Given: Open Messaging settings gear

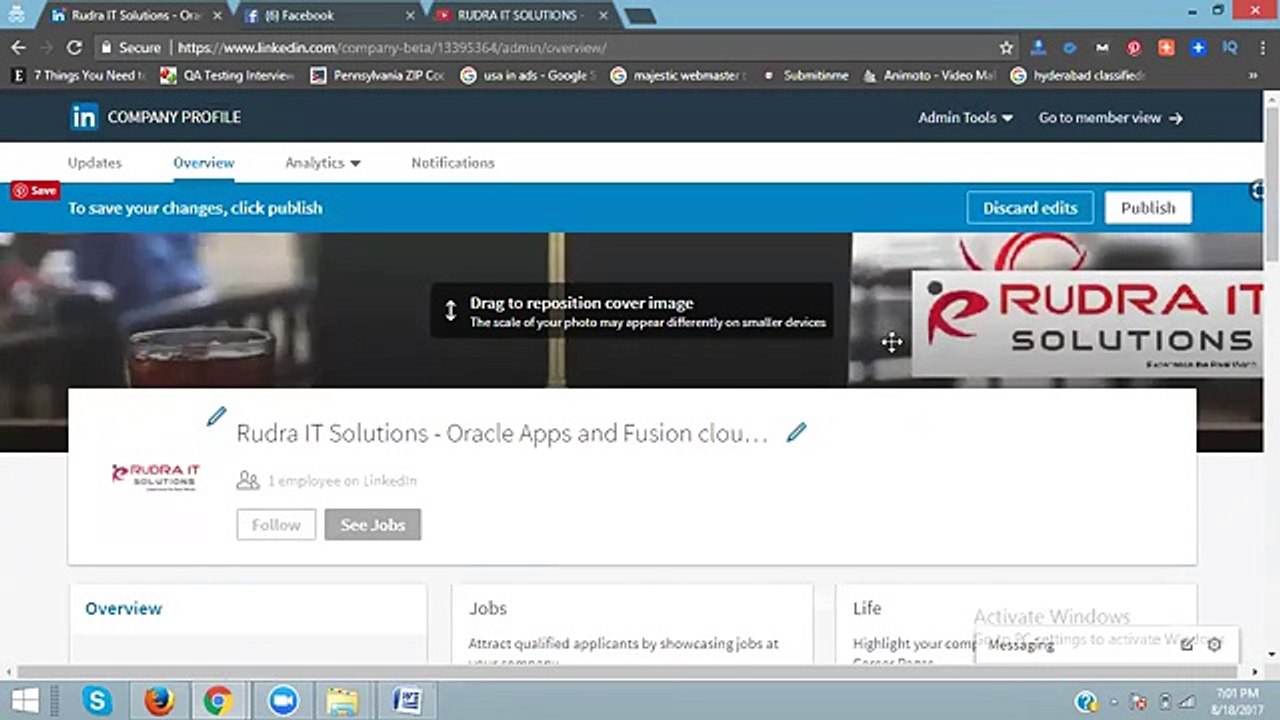Looking at the screenshot, I should point(1214,645).
